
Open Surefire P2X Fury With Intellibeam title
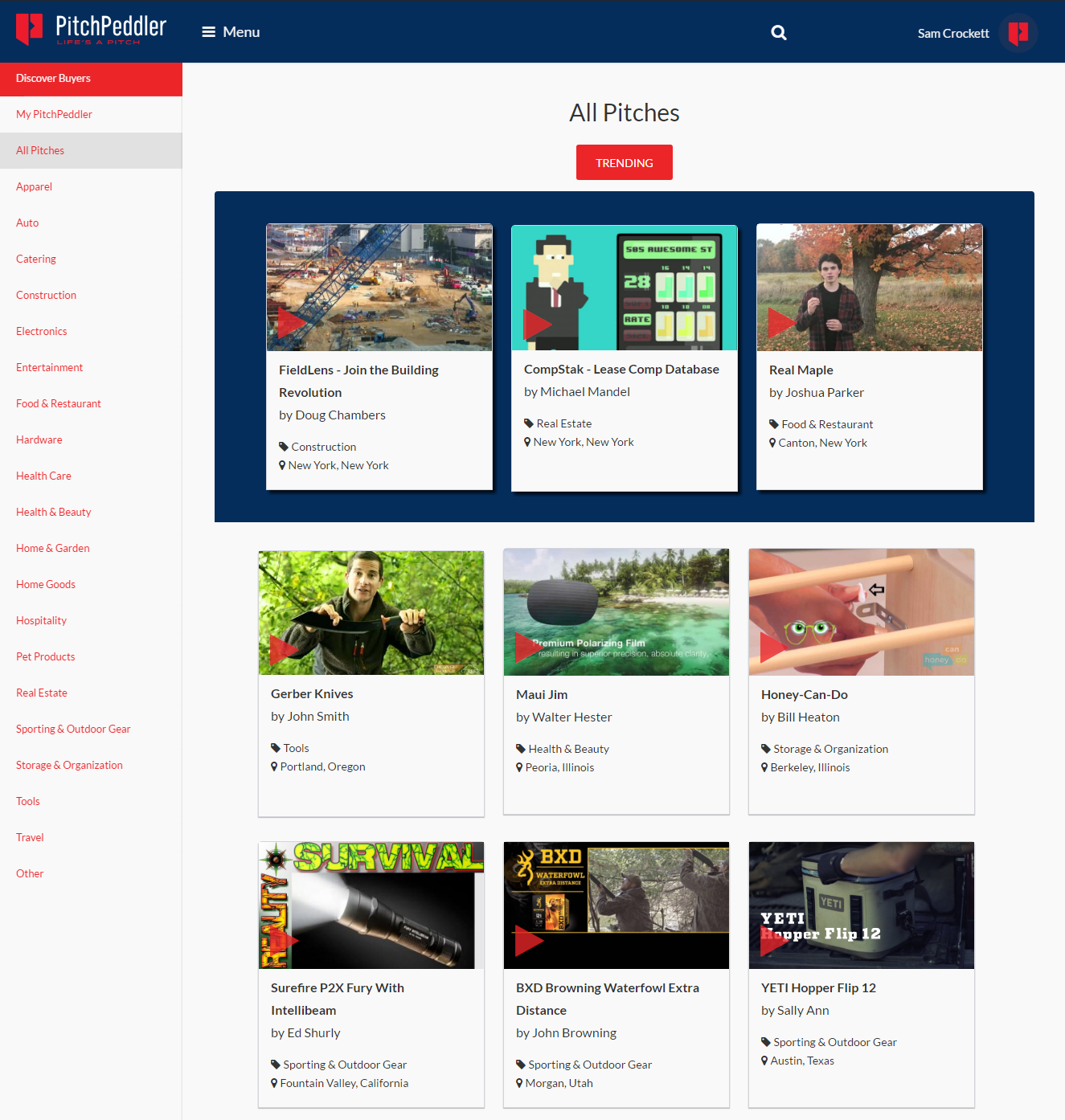pyautogui.click(x=338, y=999)
